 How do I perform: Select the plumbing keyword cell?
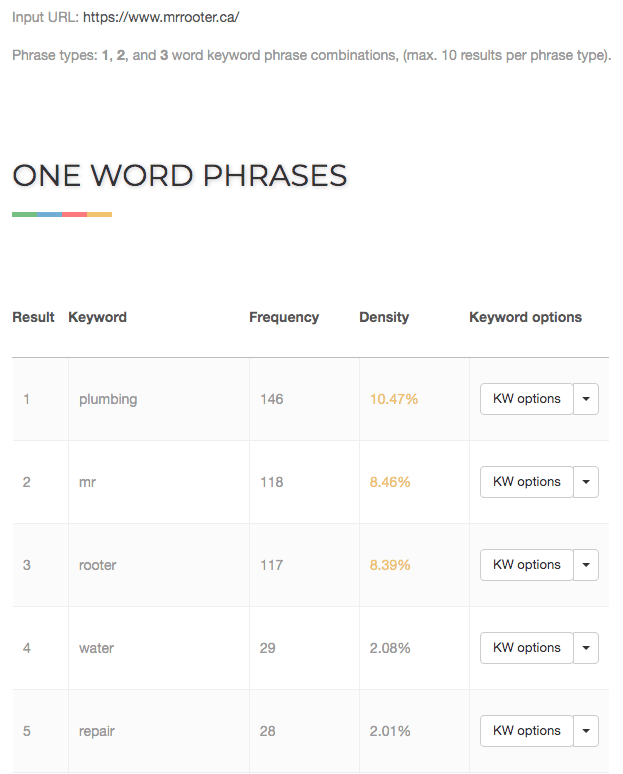click(159, 399)
